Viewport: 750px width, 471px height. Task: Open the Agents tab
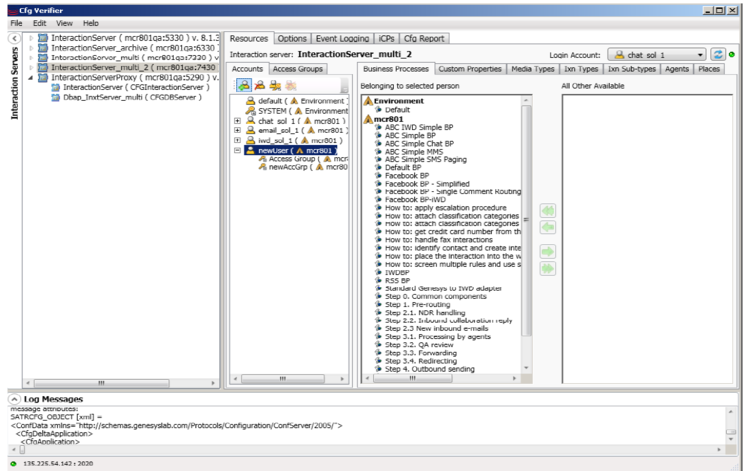point(677,69)
